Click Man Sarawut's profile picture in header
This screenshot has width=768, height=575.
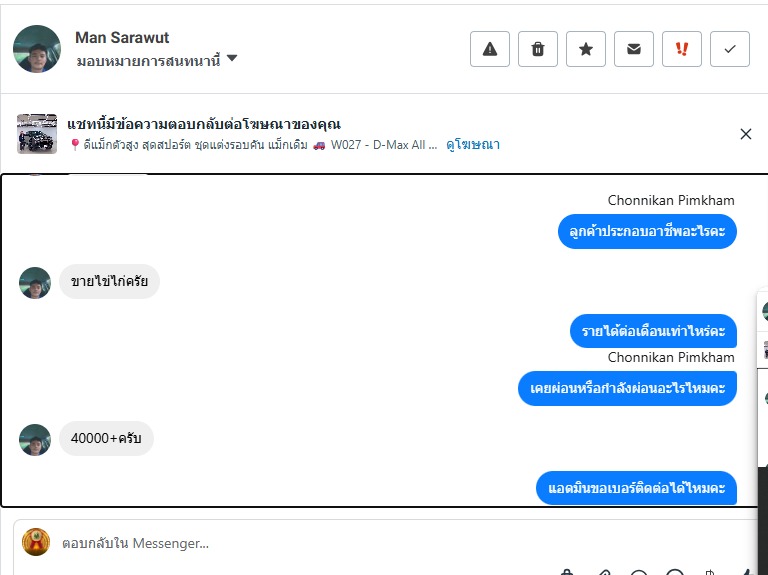(x=37, y=49)
